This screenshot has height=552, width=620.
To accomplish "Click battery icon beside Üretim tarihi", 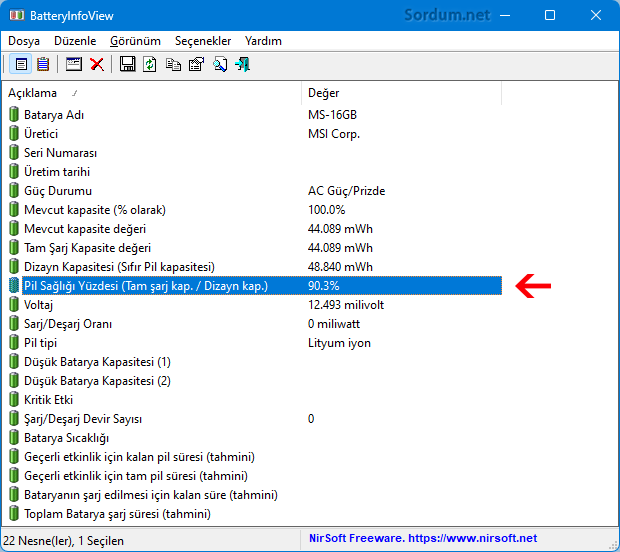I will tap(14, 171).
